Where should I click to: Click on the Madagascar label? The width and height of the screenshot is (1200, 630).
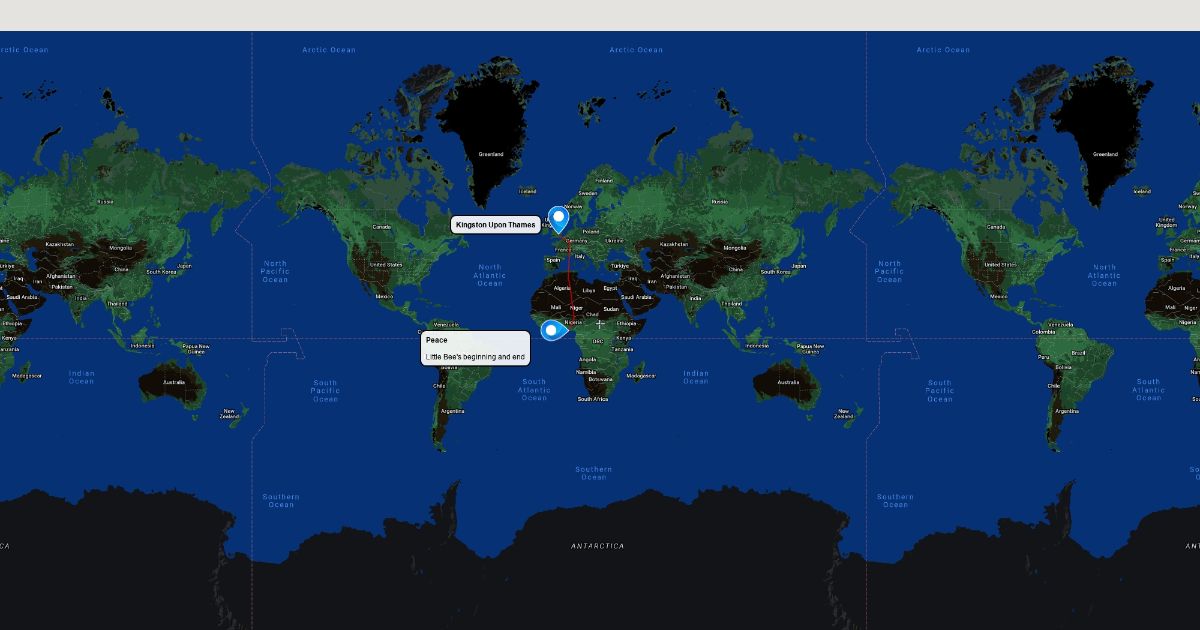(x=641, y=376)
